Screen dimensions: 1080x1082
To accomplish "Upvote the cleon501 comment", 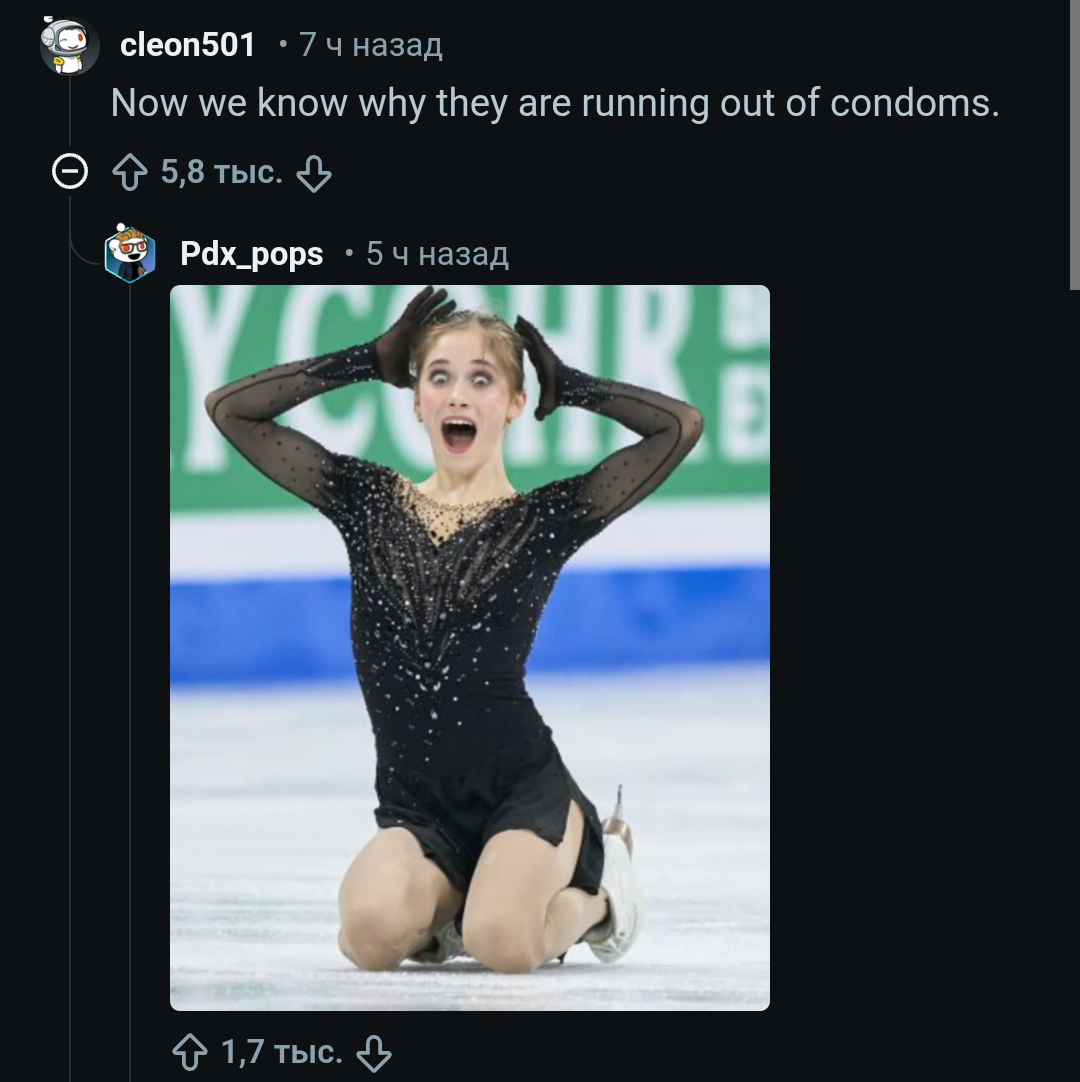I will (x=129, y=174).
